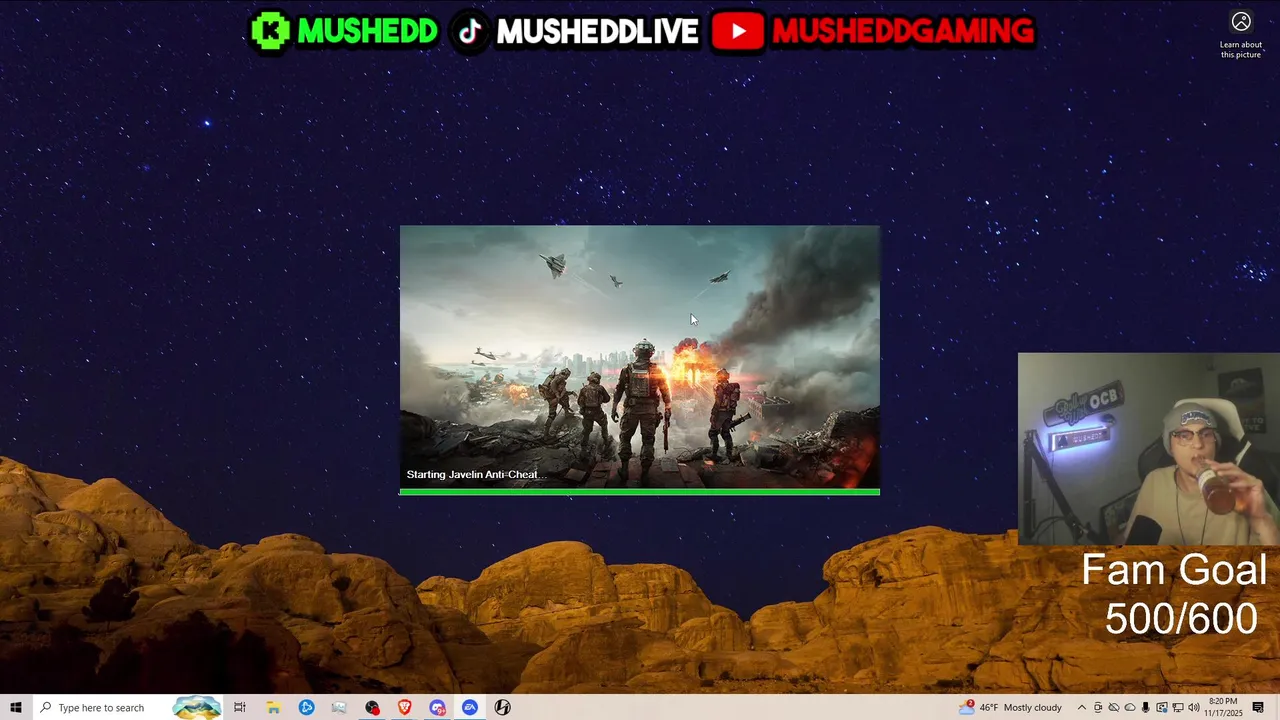Click the 'Starting Javelin Anti-Cheat...' status text
Screen dimensions: 1280x720
coord(476,475)
